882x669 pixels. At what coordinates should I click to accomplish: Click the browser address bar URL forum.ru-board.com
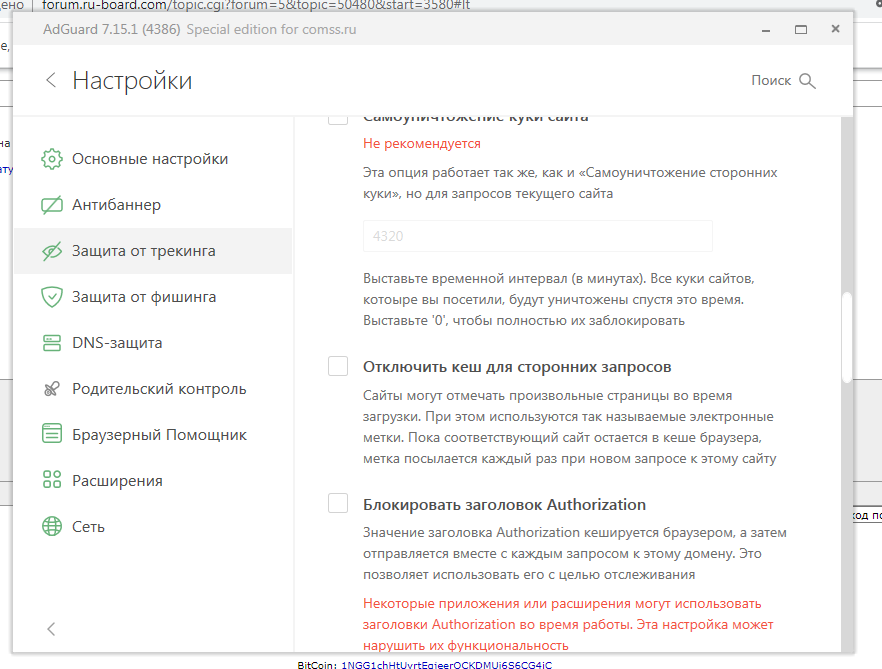(x=256, y=5)
